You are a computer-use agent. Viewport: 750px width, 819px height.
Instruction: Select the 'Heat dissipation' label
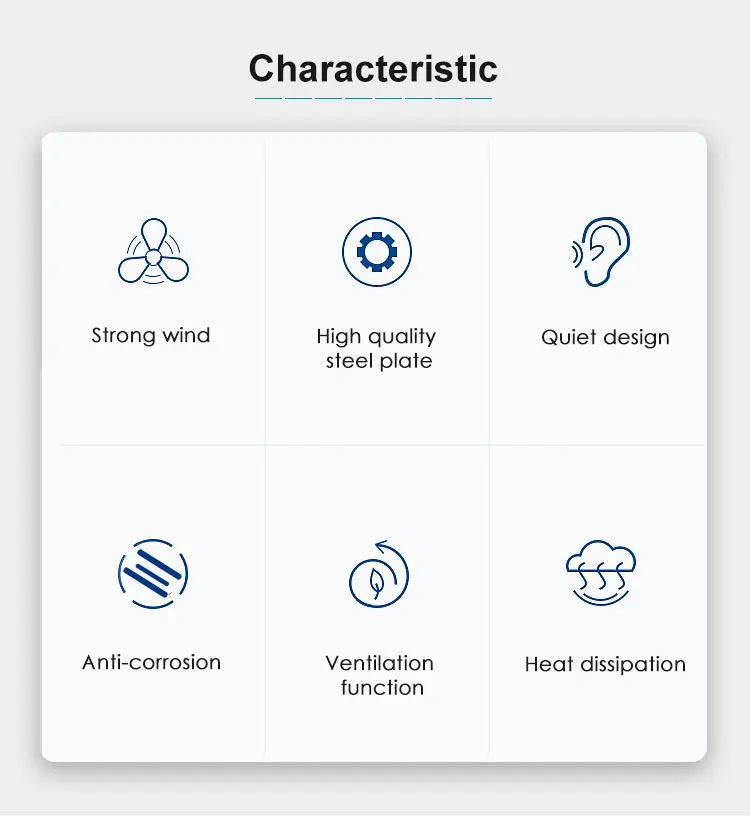pos(605,665)
